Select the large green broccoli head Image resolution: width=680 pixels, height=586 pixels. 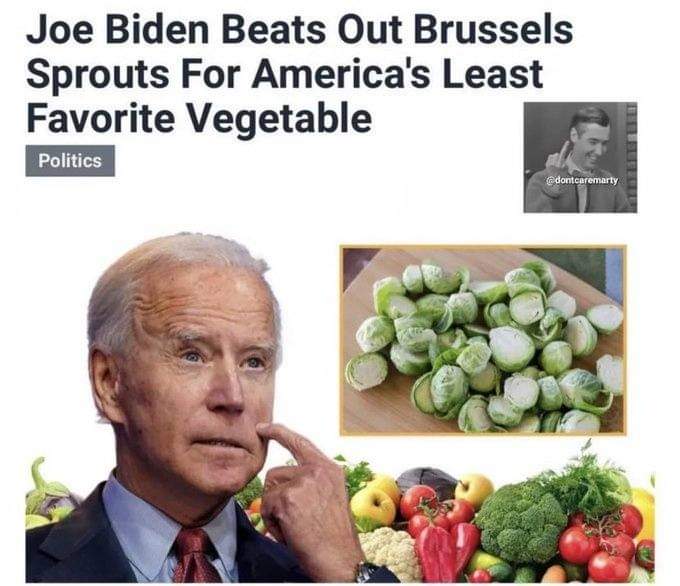pyautogui.click(x=520, y=523)
